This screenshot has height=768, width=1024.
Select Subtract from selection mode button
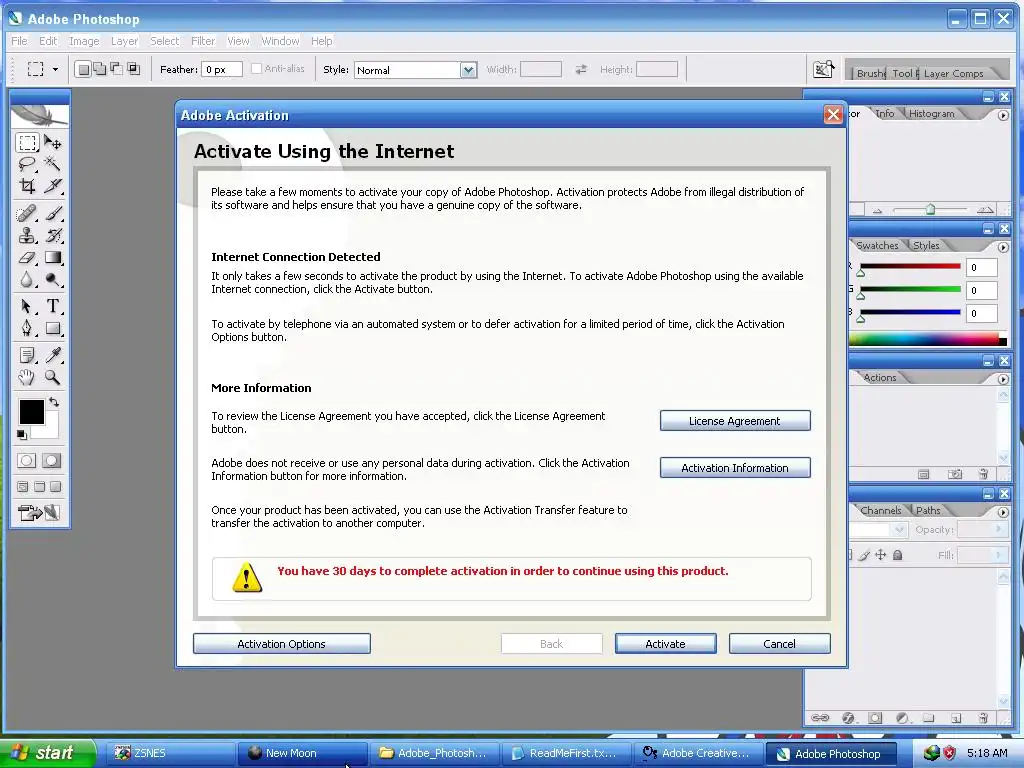[x=117, y=69]
